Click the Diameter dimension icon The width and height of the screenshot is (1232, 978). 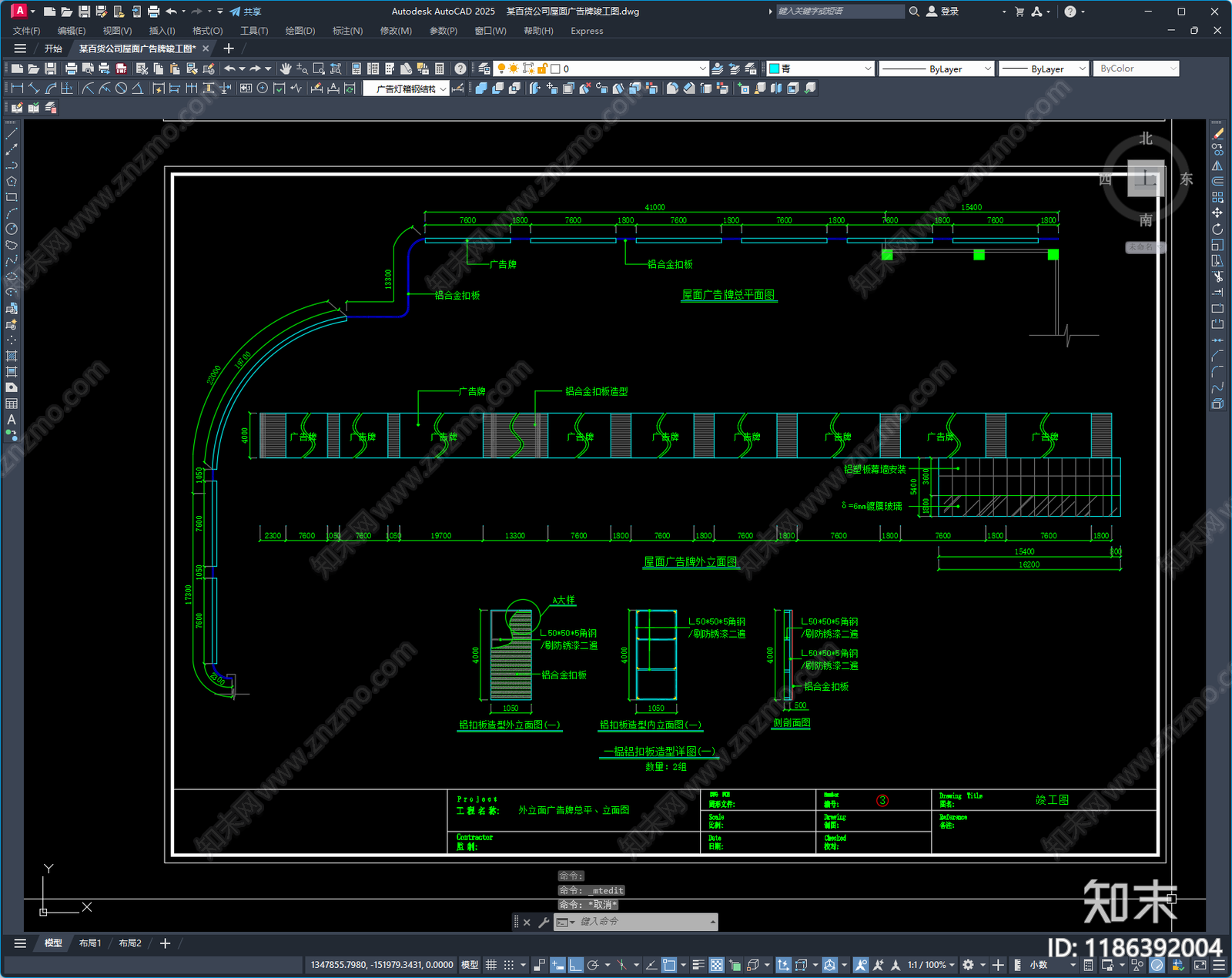pos(121,89)
